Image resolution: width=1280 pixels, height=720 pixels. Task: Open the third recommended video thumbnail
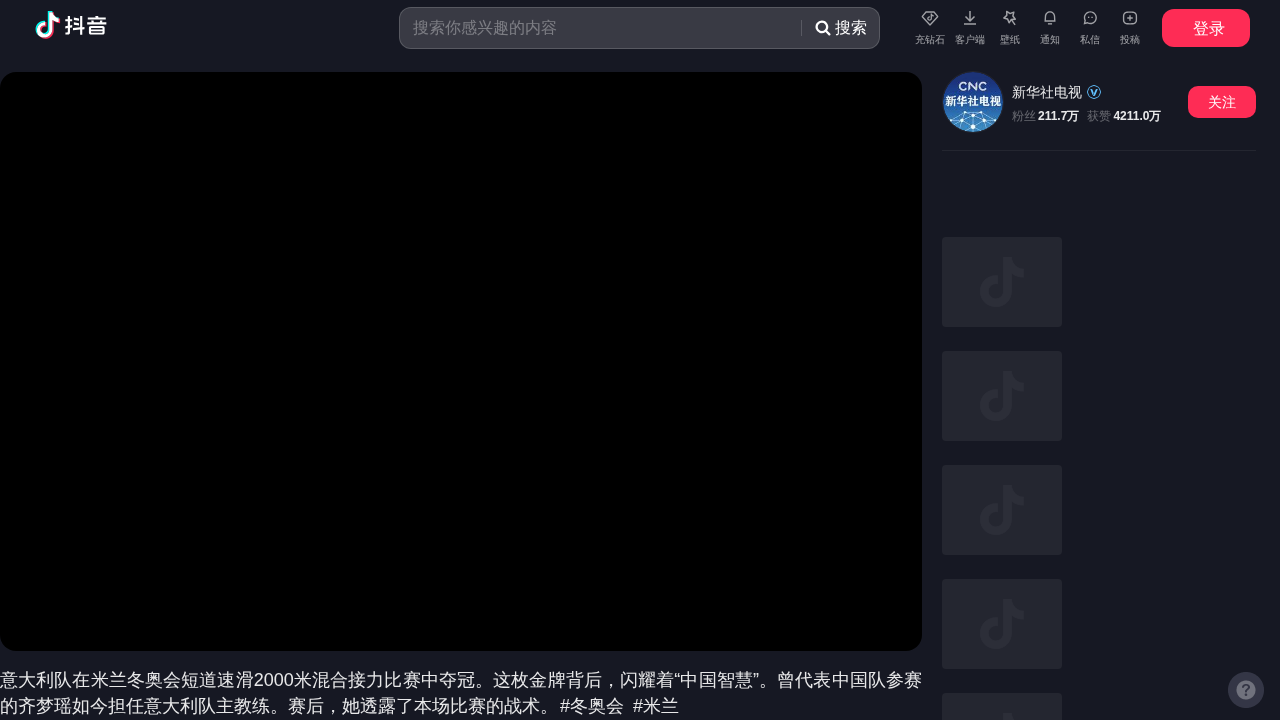pos(1001,510)
